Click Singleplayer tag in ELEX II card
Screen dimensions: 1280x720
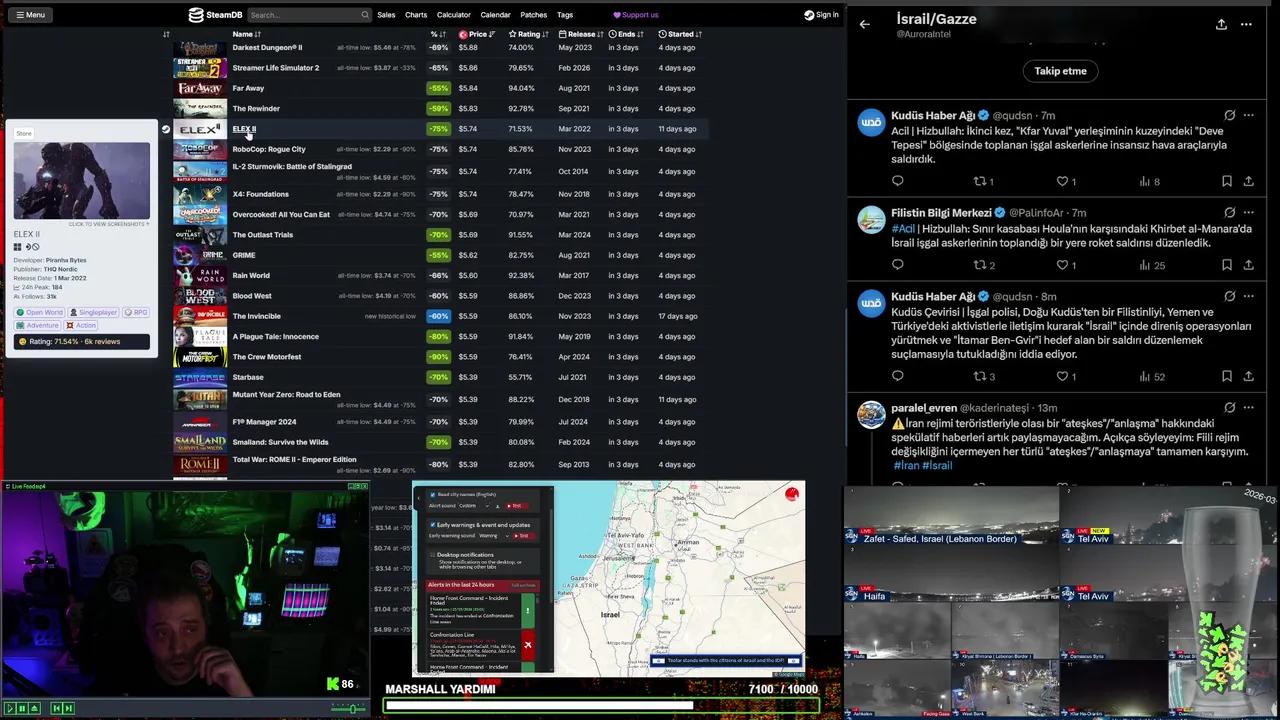[93, 312]
